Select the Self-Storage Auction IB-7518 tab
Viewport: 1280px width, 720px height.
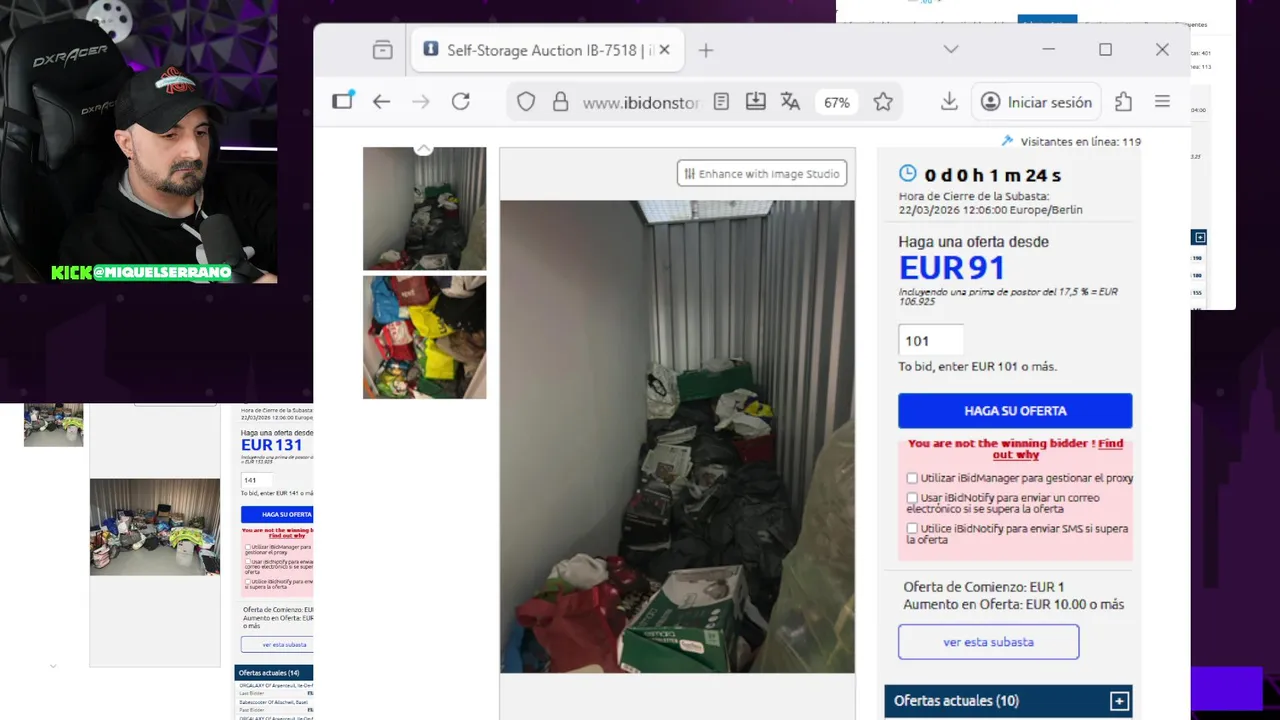(x=548, y=50)
